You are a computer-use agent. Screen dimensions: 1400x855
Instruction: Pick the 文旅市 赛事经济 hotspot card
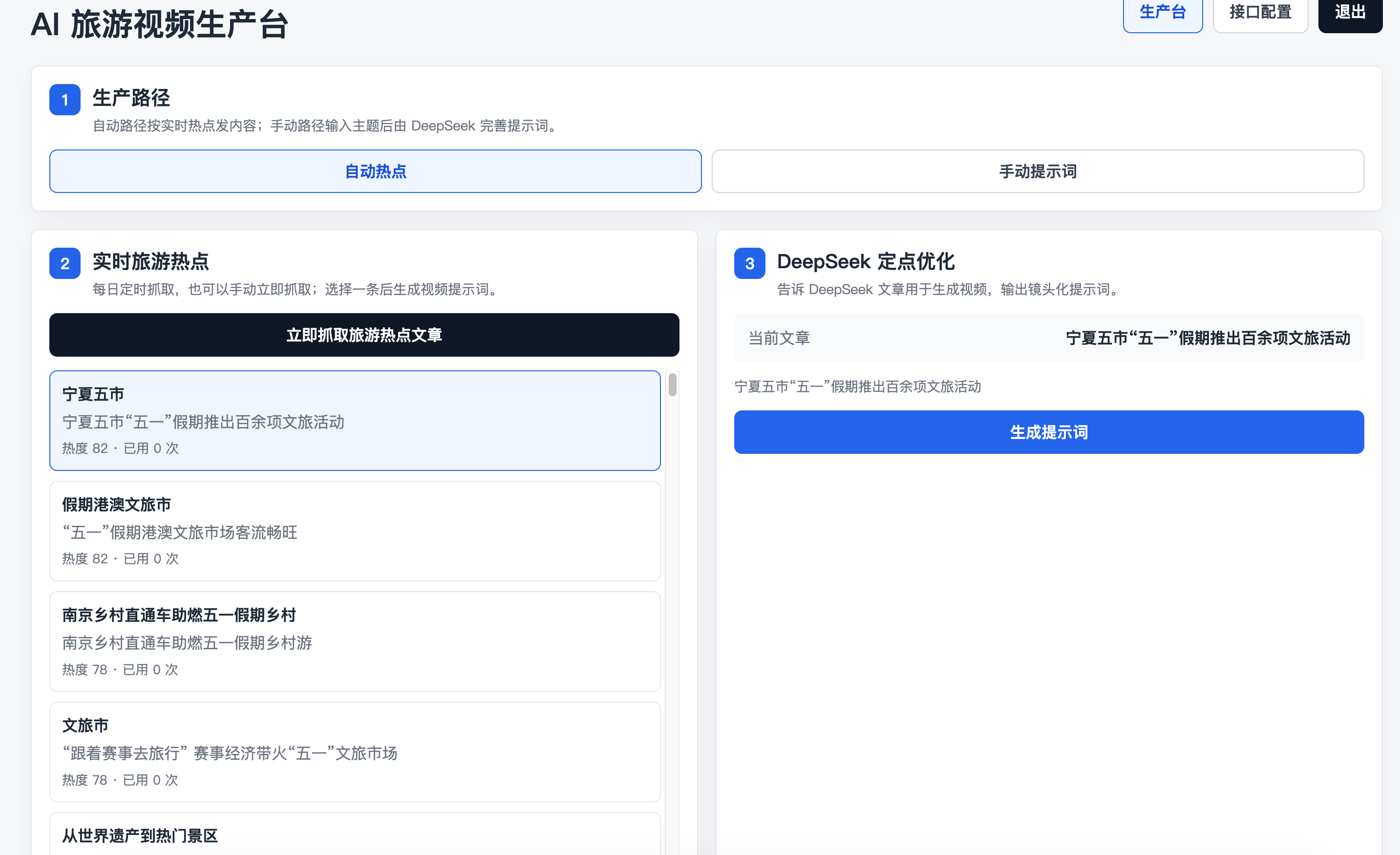tap(355, 751)
